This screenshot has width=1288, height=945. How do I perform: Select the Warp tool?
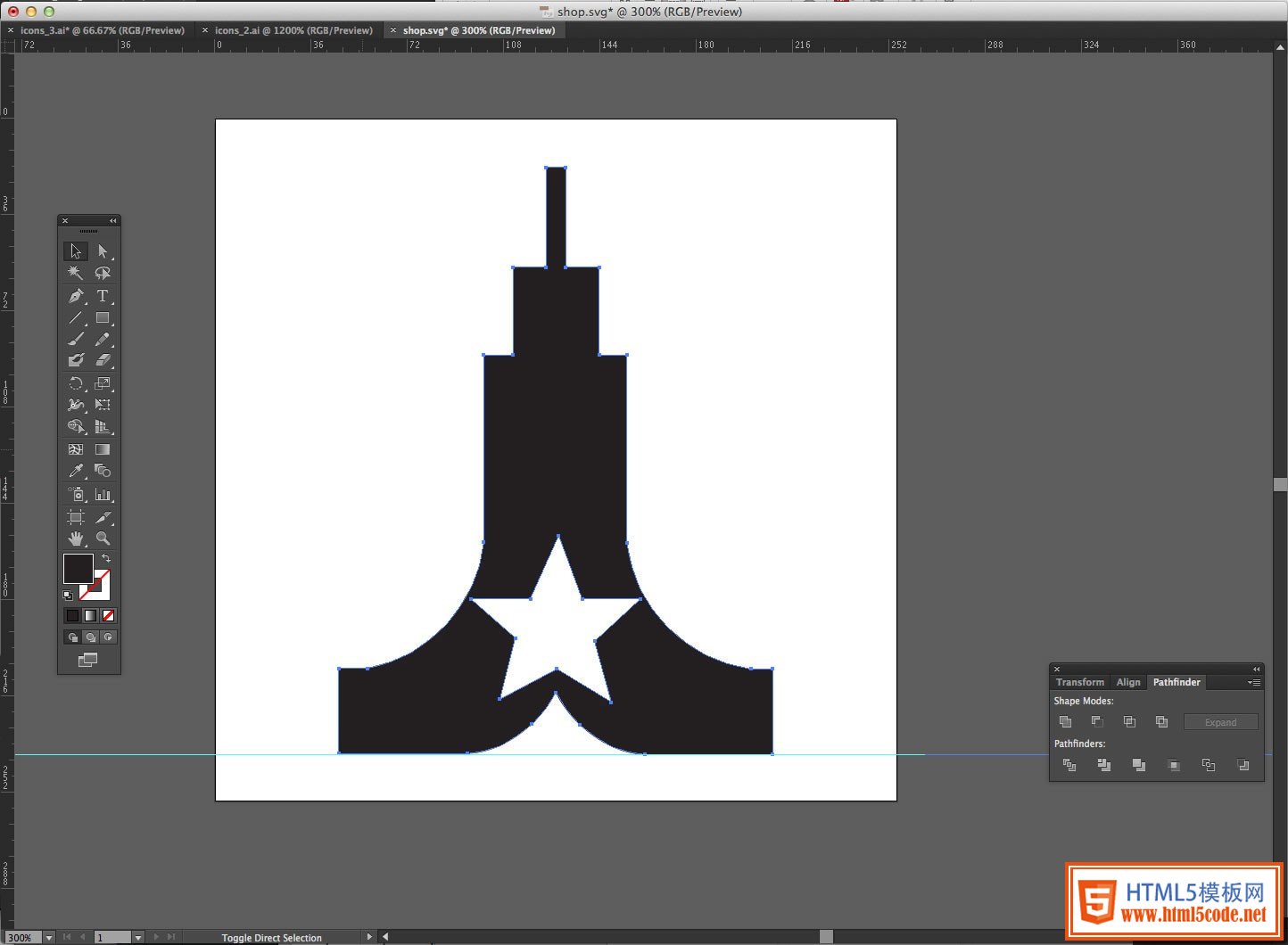click(76, 405)
